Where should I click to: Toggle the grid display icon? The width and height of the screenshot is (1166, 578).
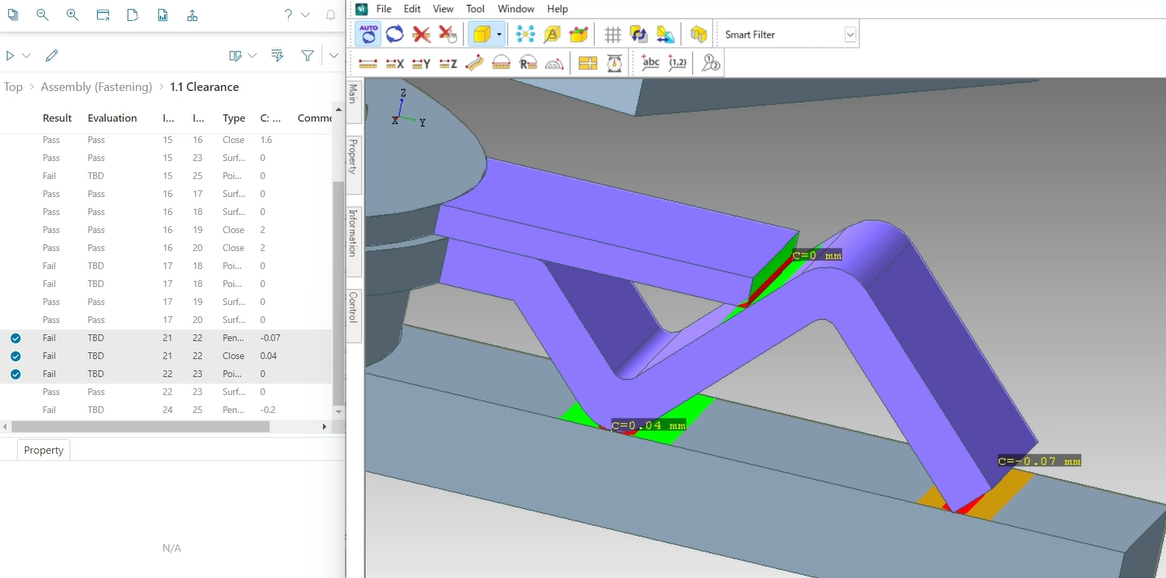[613, 34]
